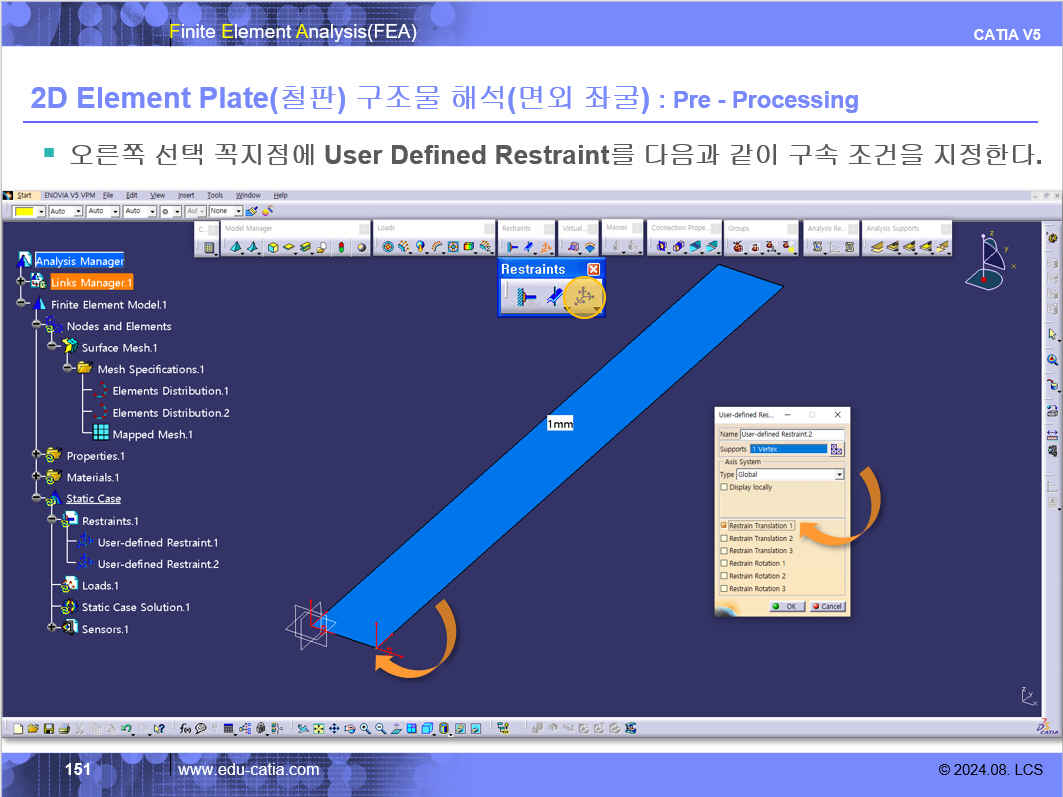Open the Start menu in menu bar
This screenshot has height=797, width=1063.
point(24,195)
